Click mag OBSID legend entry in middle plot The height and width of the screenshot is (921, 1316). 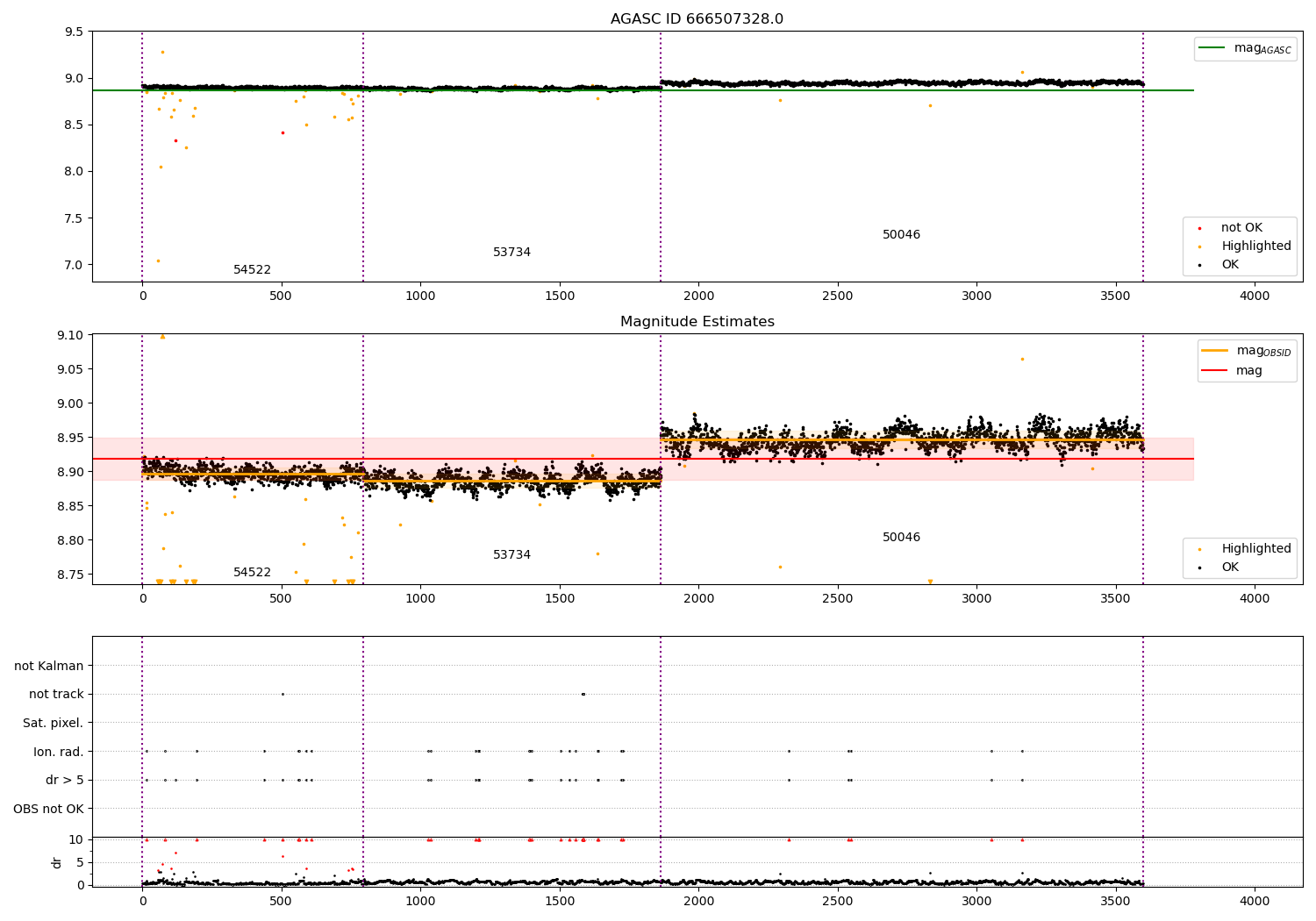tap(1247, 351)
